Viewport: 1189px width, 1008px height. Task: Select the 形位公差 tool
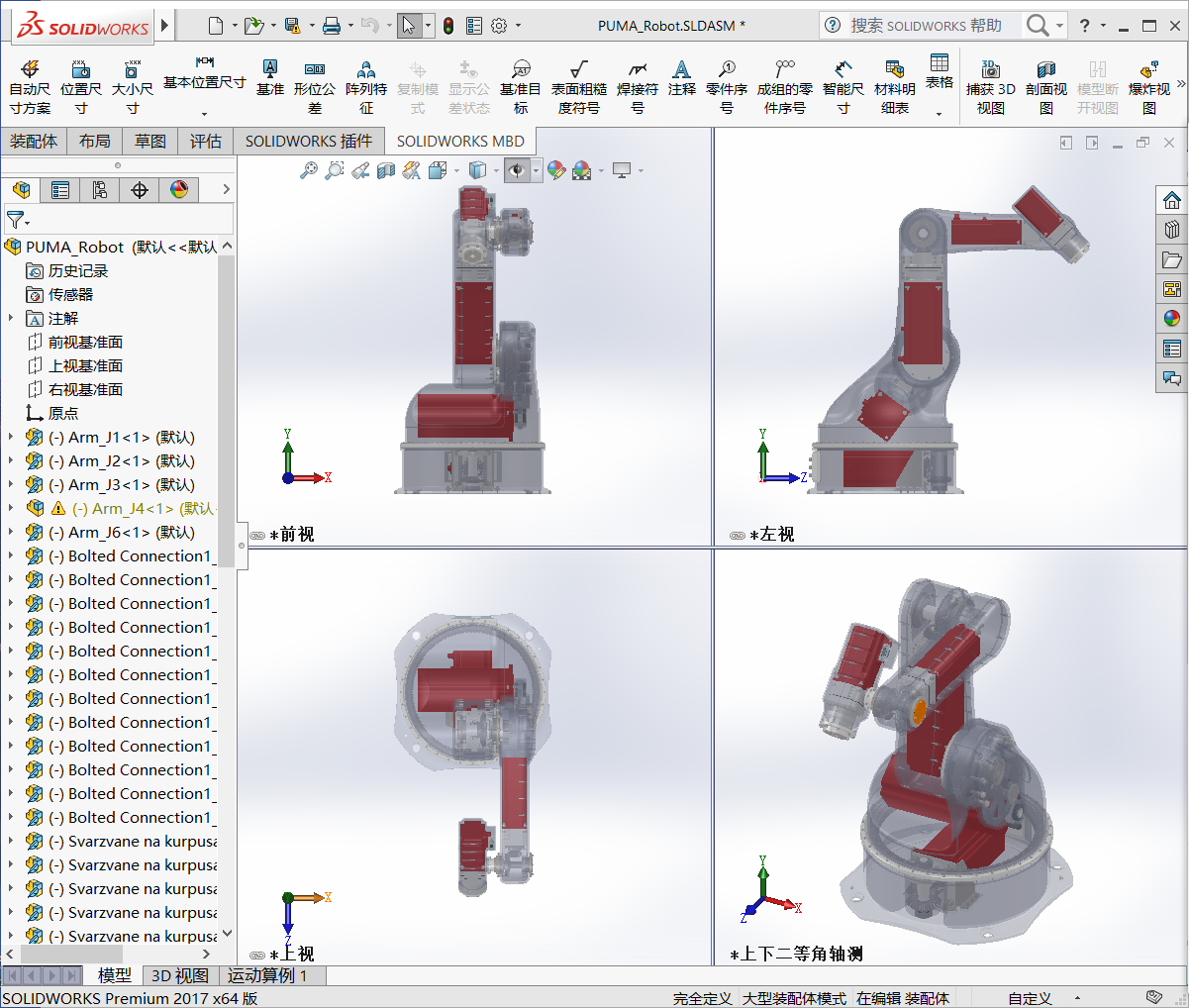[315, 86]
